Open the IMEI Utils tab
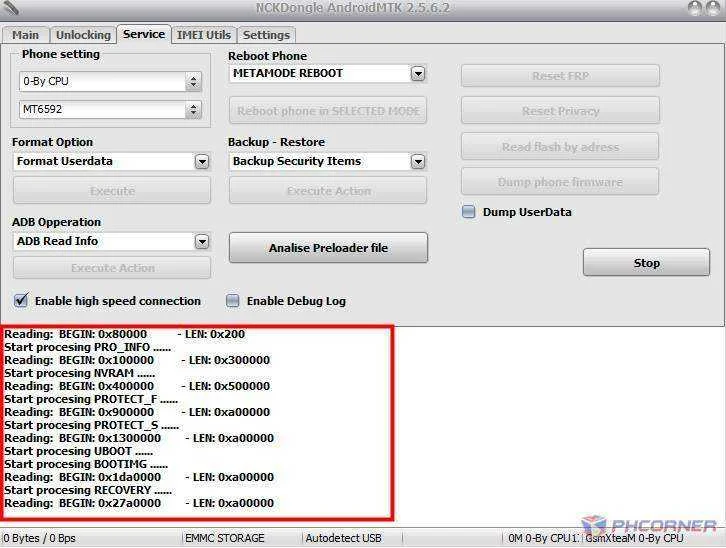Screen dimensions: 726x548 click(204, 35)
